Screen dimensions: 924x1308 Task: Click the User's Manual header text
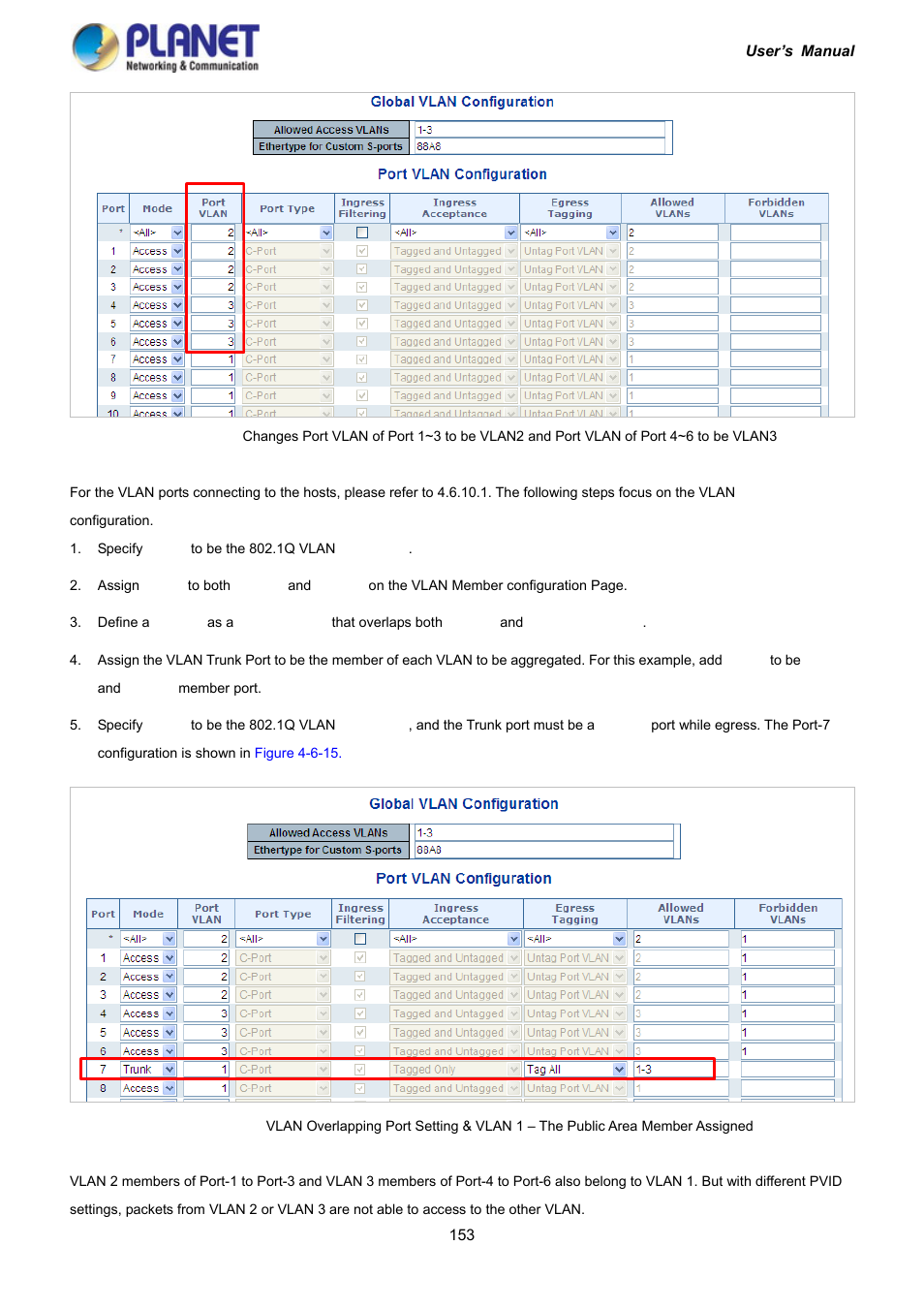pyautogui.click(x=800, y=51)
